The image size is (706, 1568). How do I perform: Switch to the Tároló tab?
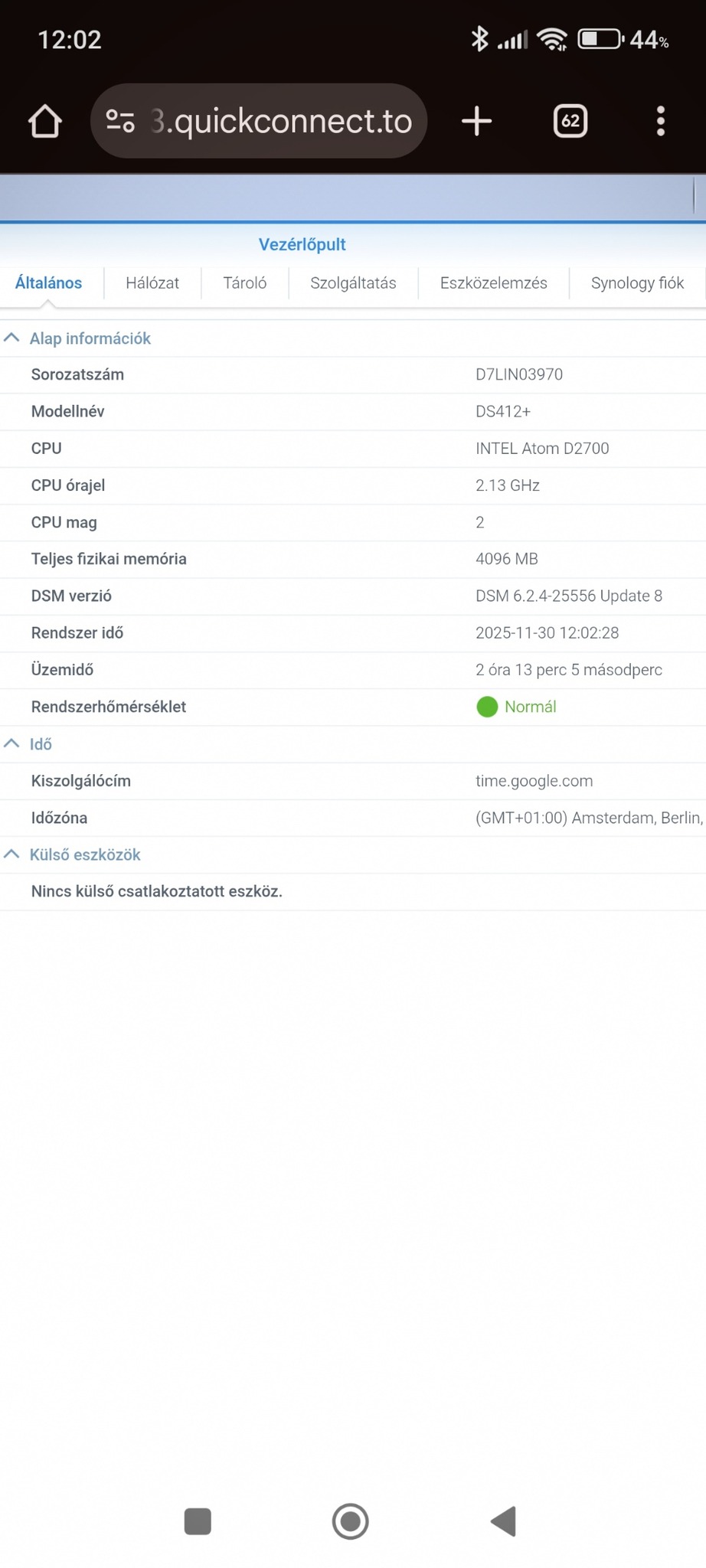245,283
